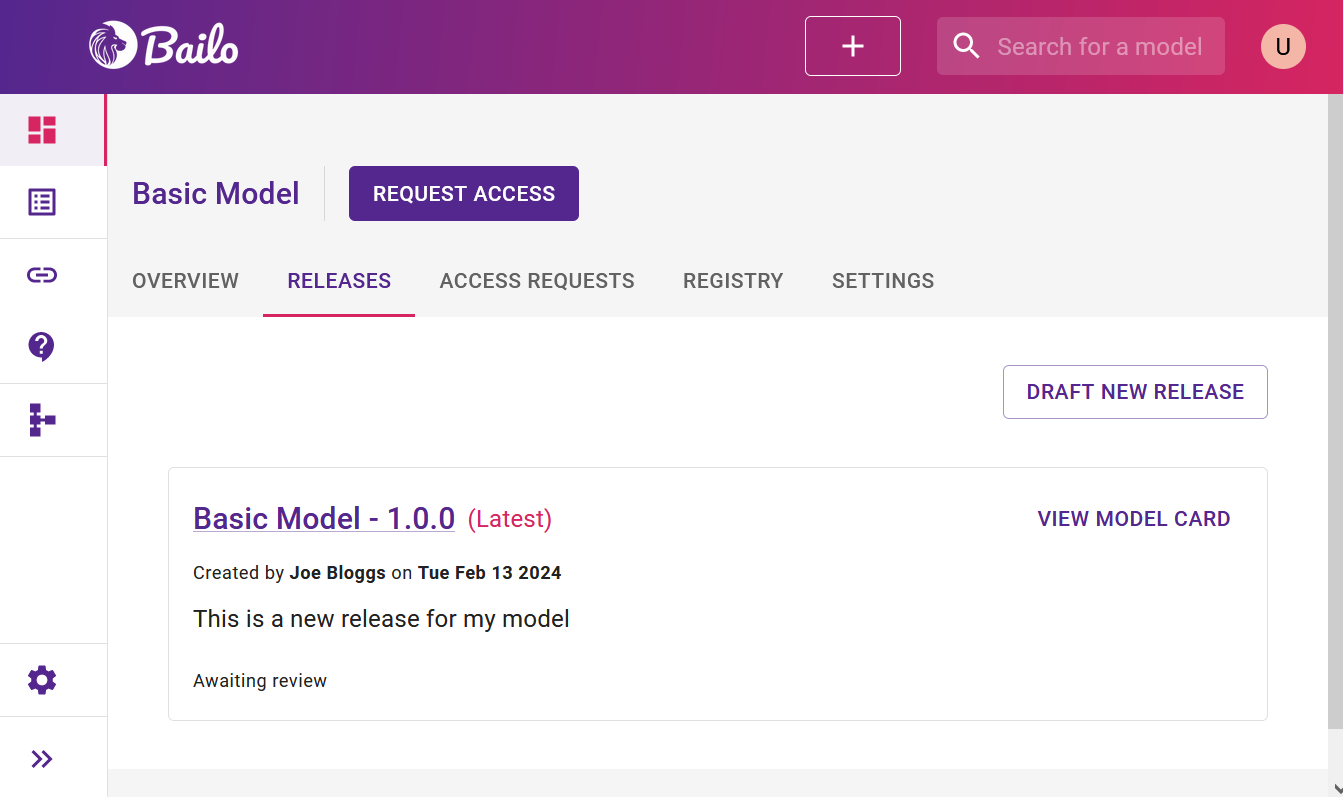
Task: Select the Access Requests tab
Action: pyautogui.click(x=537, y=281)
